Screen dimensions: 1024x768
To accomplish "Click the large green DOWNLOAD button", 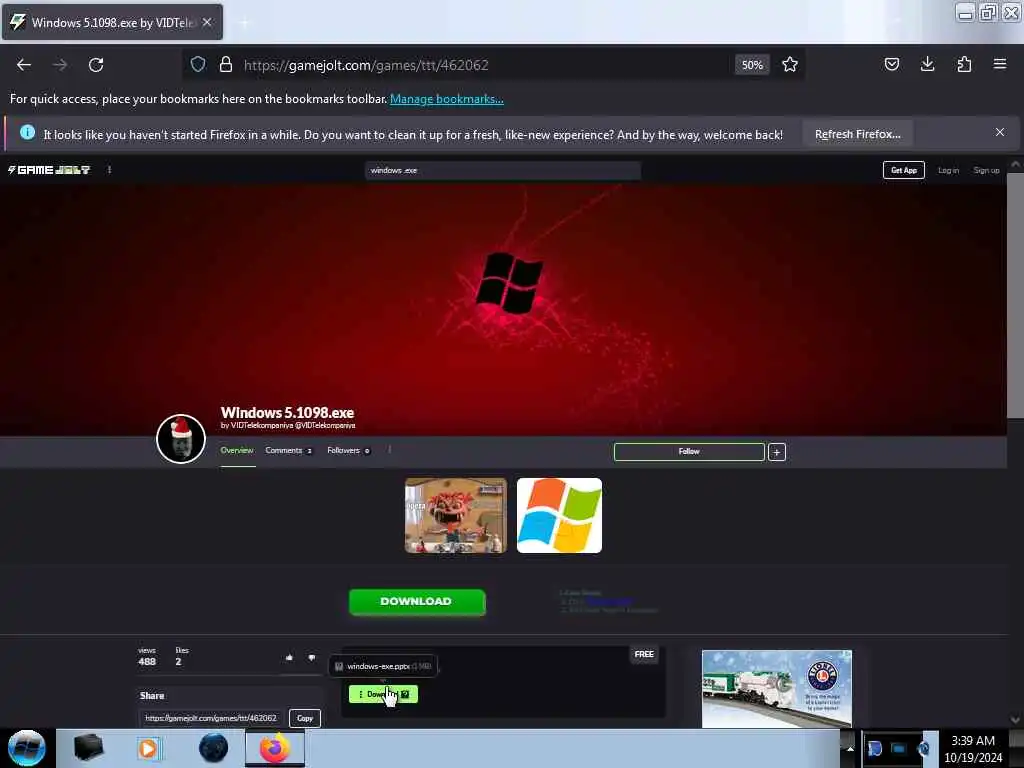I will pos(417,601).
